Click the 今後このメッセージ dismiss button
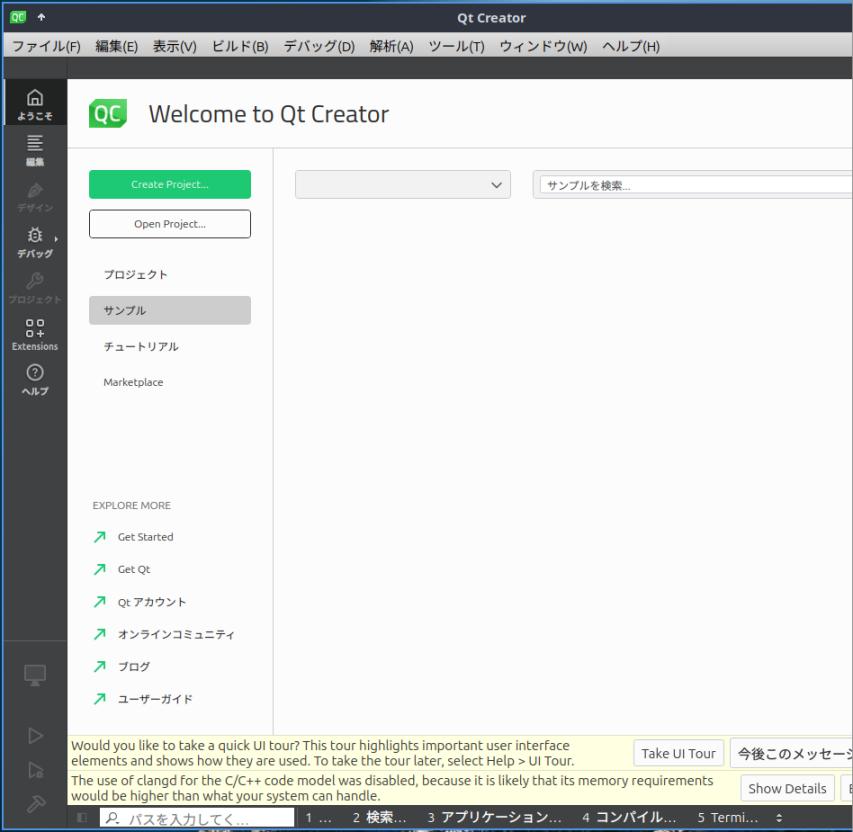 pyautogui.click(x=792, y=754)
